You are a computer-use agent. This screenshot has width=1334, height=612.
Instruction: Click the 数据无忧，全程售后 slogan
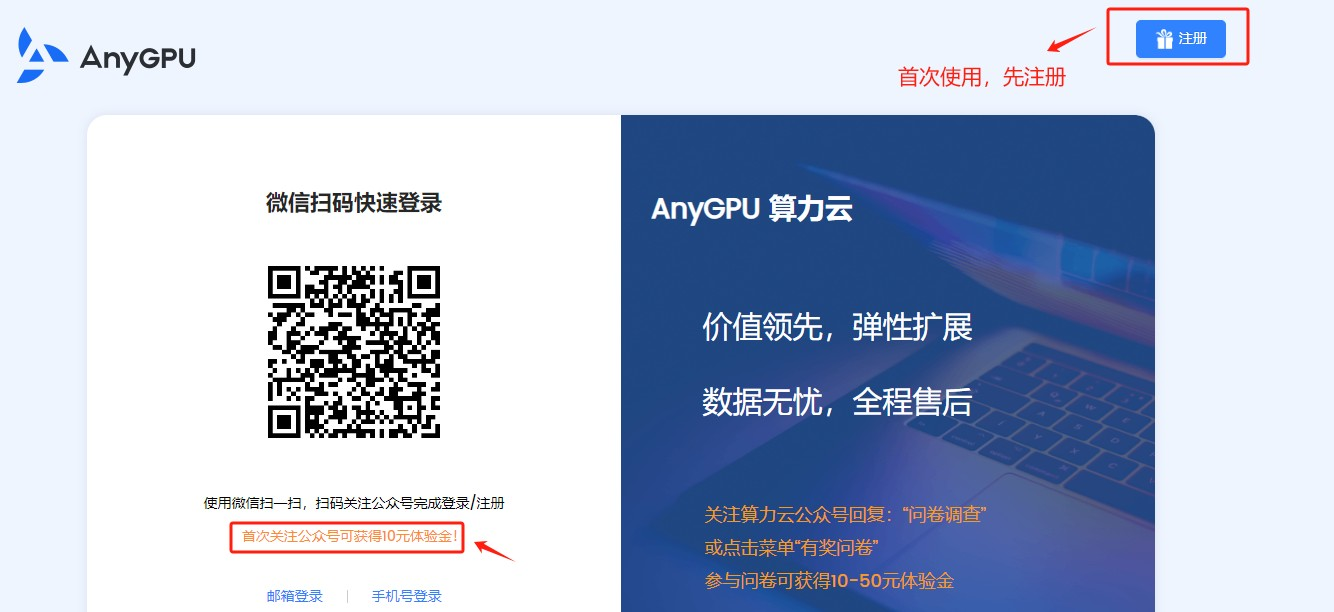click(x=837, y=402)
